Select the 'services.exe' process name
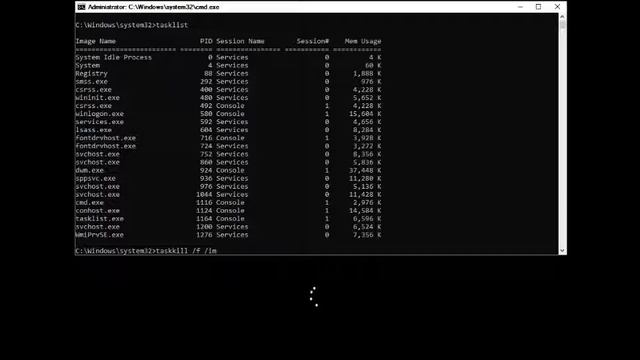This screenshot has height=360, width=640. (x=100, y=122)
